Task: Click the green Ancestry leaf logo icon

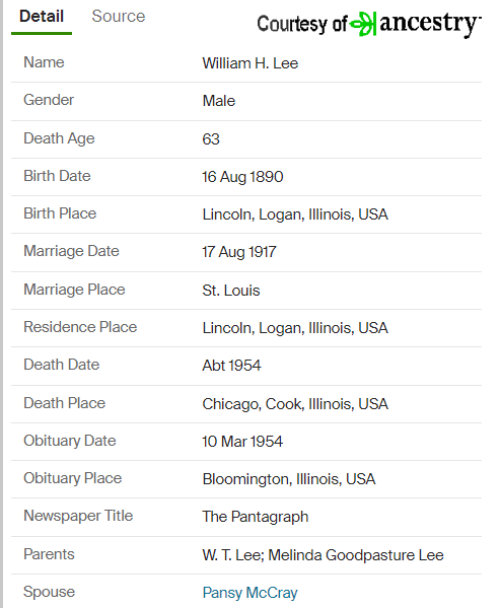Action: click(x=363, y=24)
